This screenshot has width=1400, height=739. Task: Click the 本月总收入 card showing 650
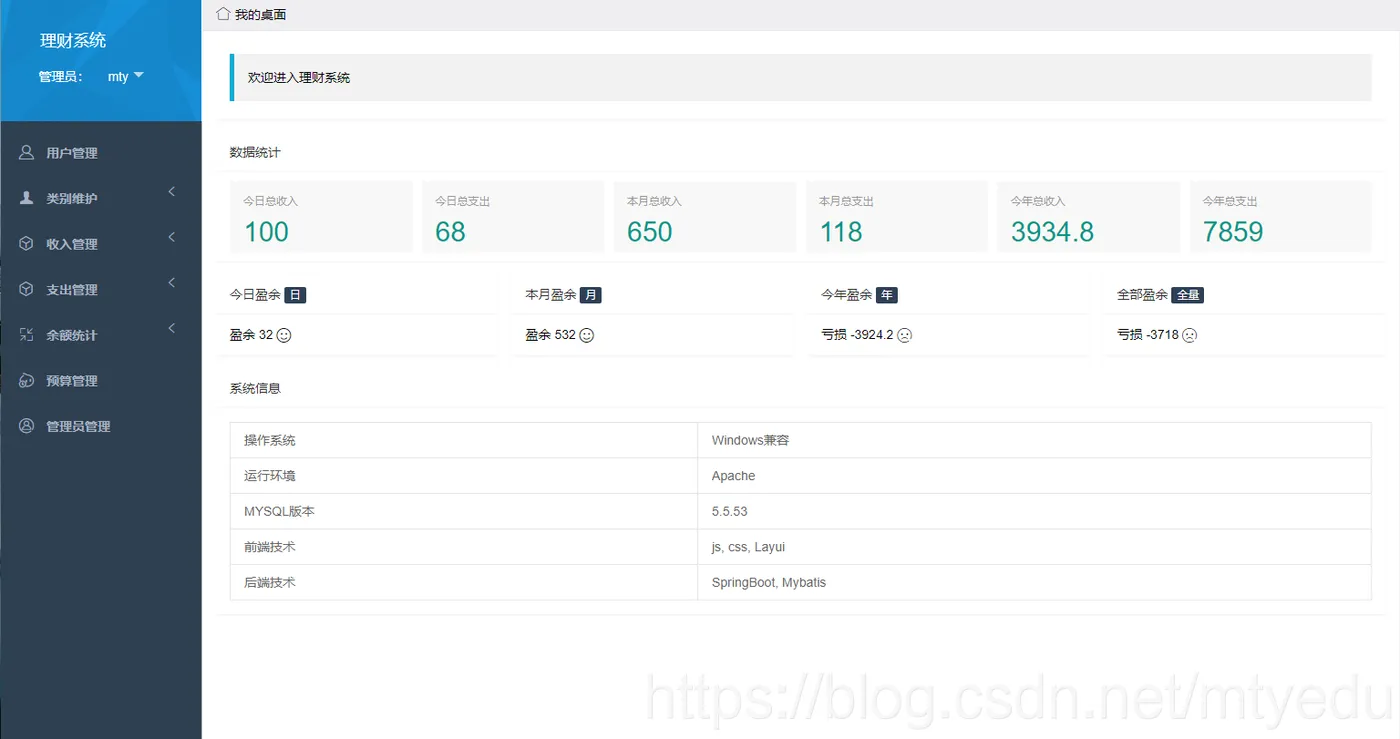click(705, 217)
